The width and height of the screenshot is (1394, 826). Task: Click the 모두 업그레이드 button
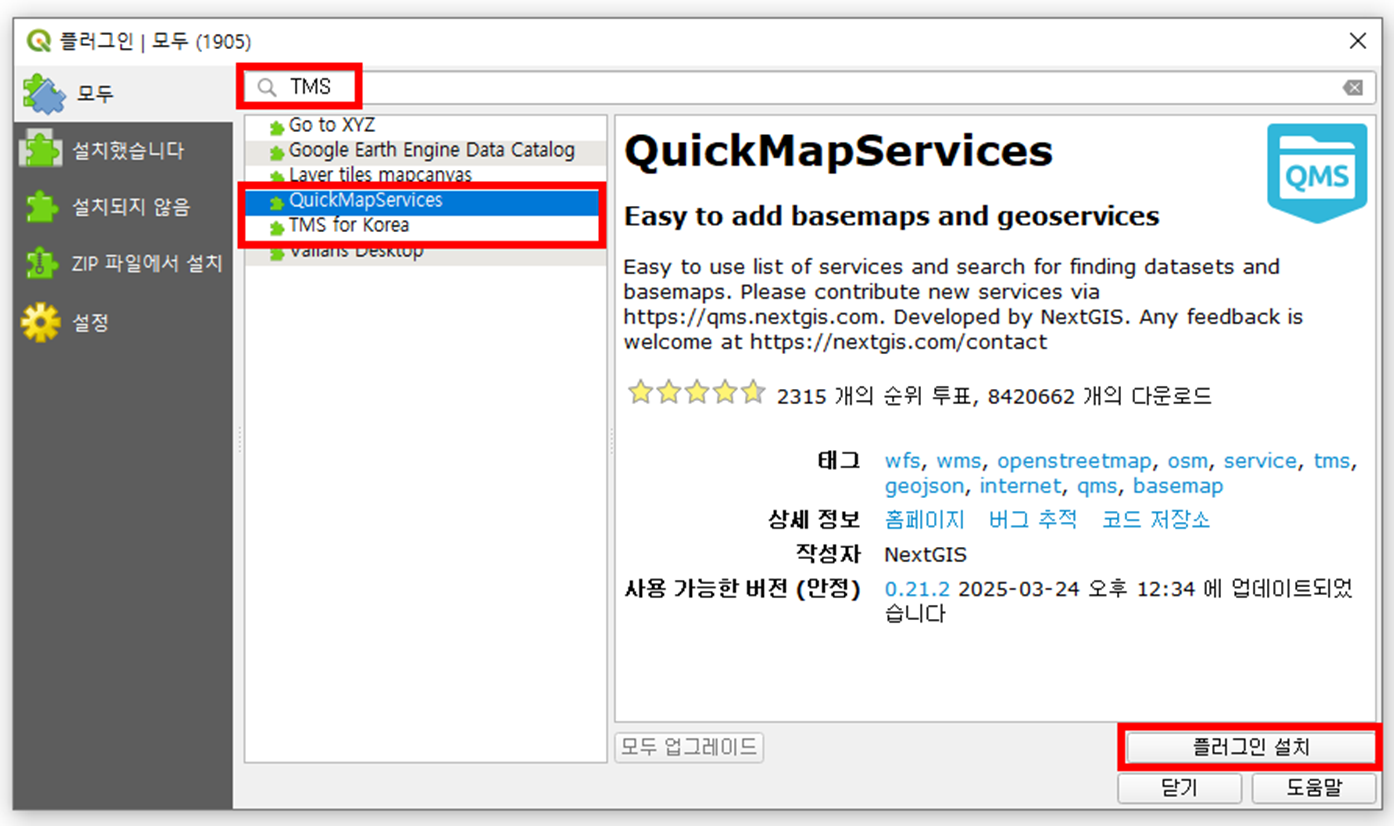689,747
